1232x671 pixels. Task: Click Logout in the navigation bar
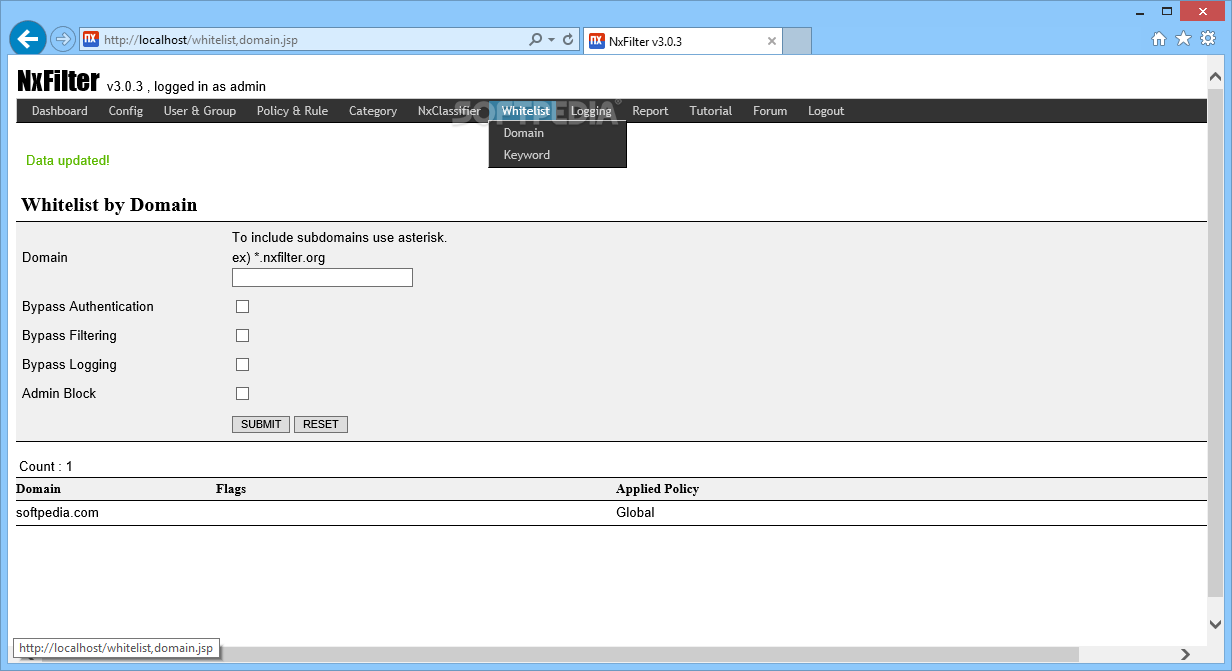point(826,111)
